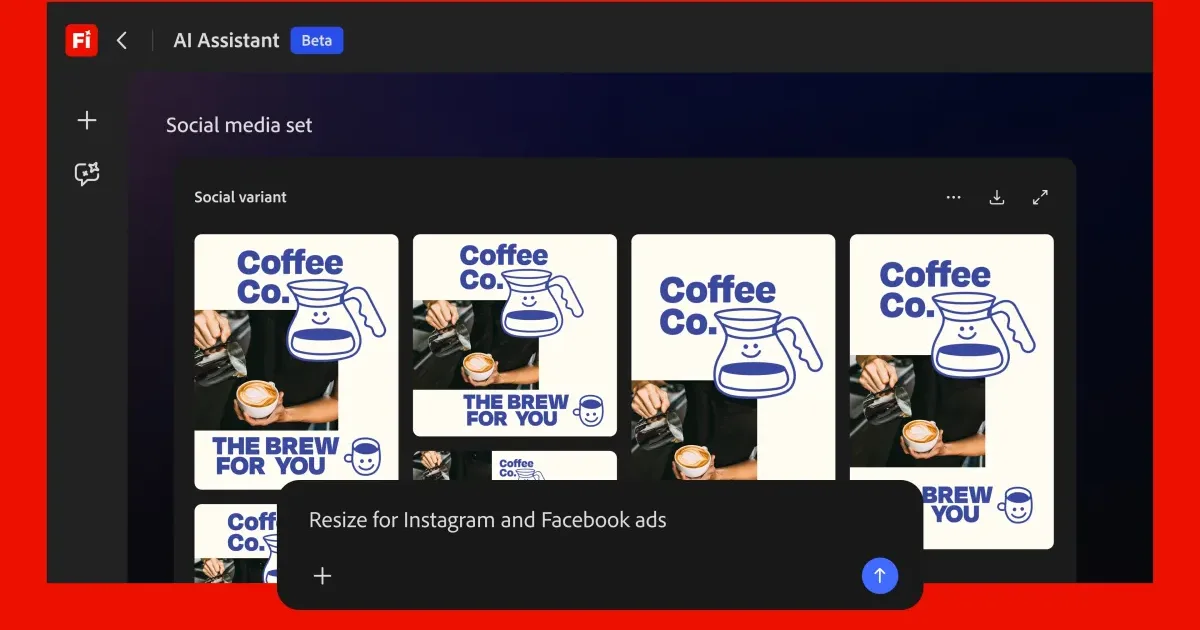
Task: Go back using the left chevron arrow
Action: coord(122,41)
